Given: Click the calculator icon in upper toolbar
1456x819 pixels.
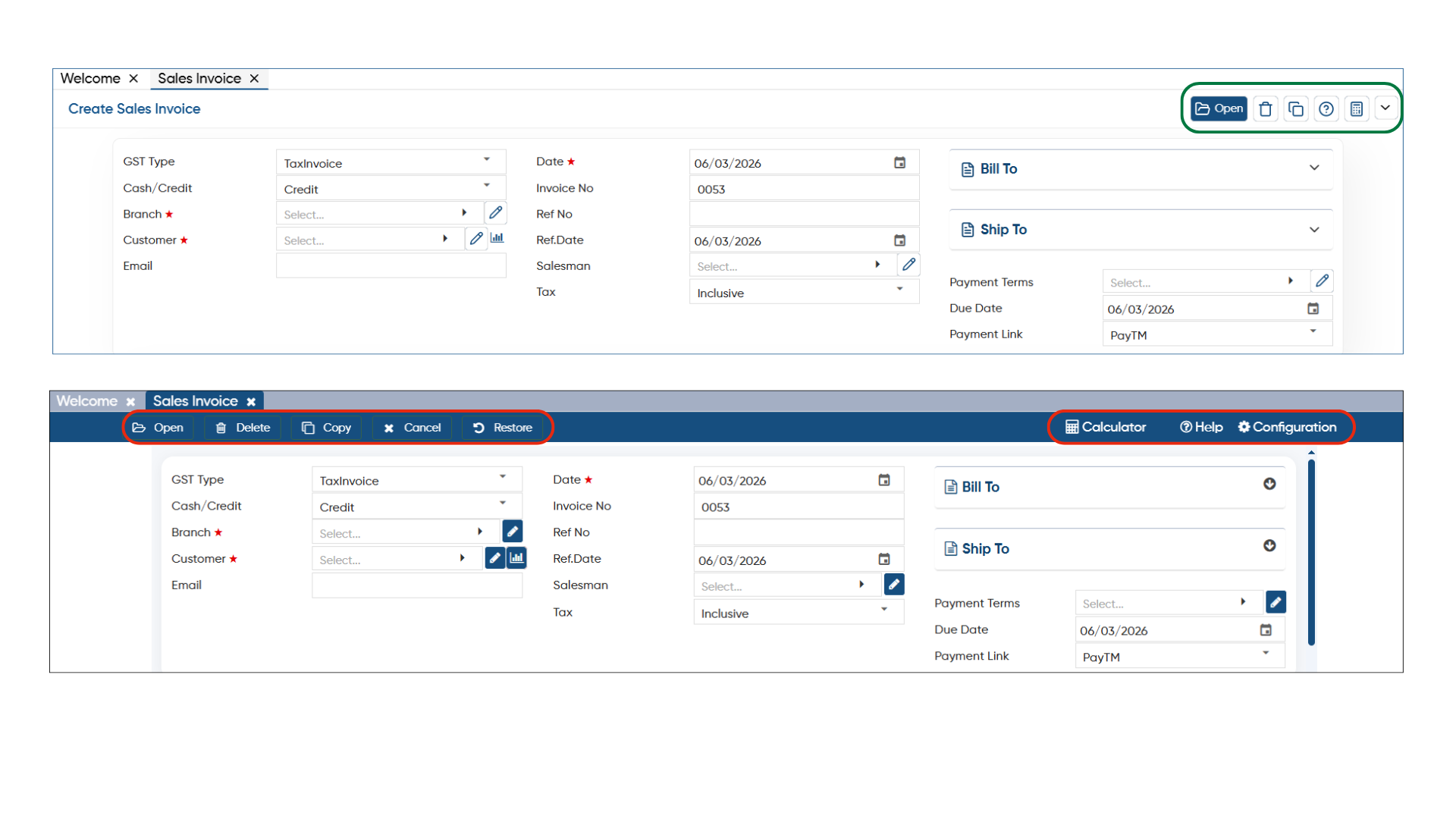Looking at the screenshot, I should pos(1356,109).
